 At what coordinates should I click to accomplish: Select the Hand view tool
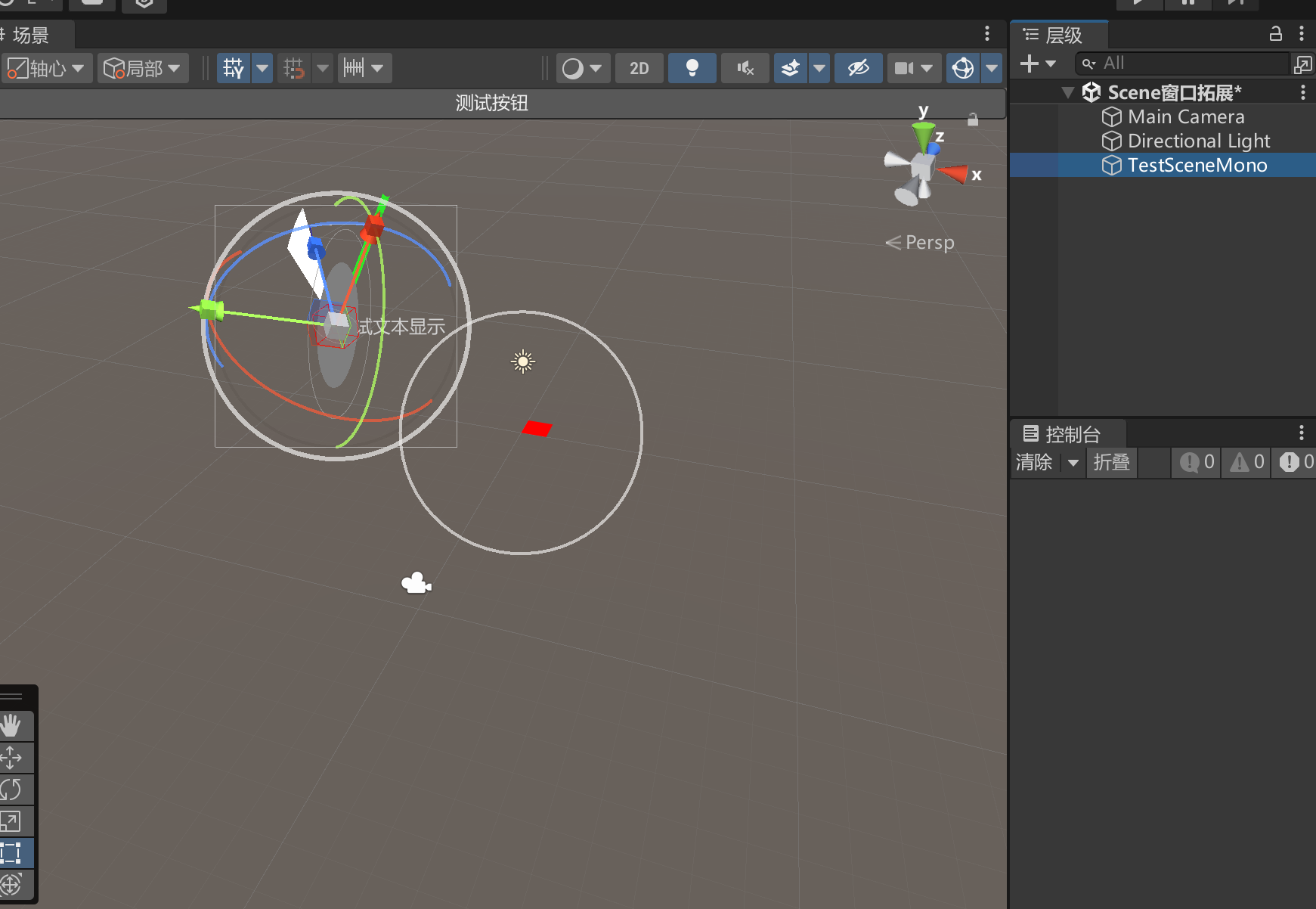point(11,726)
